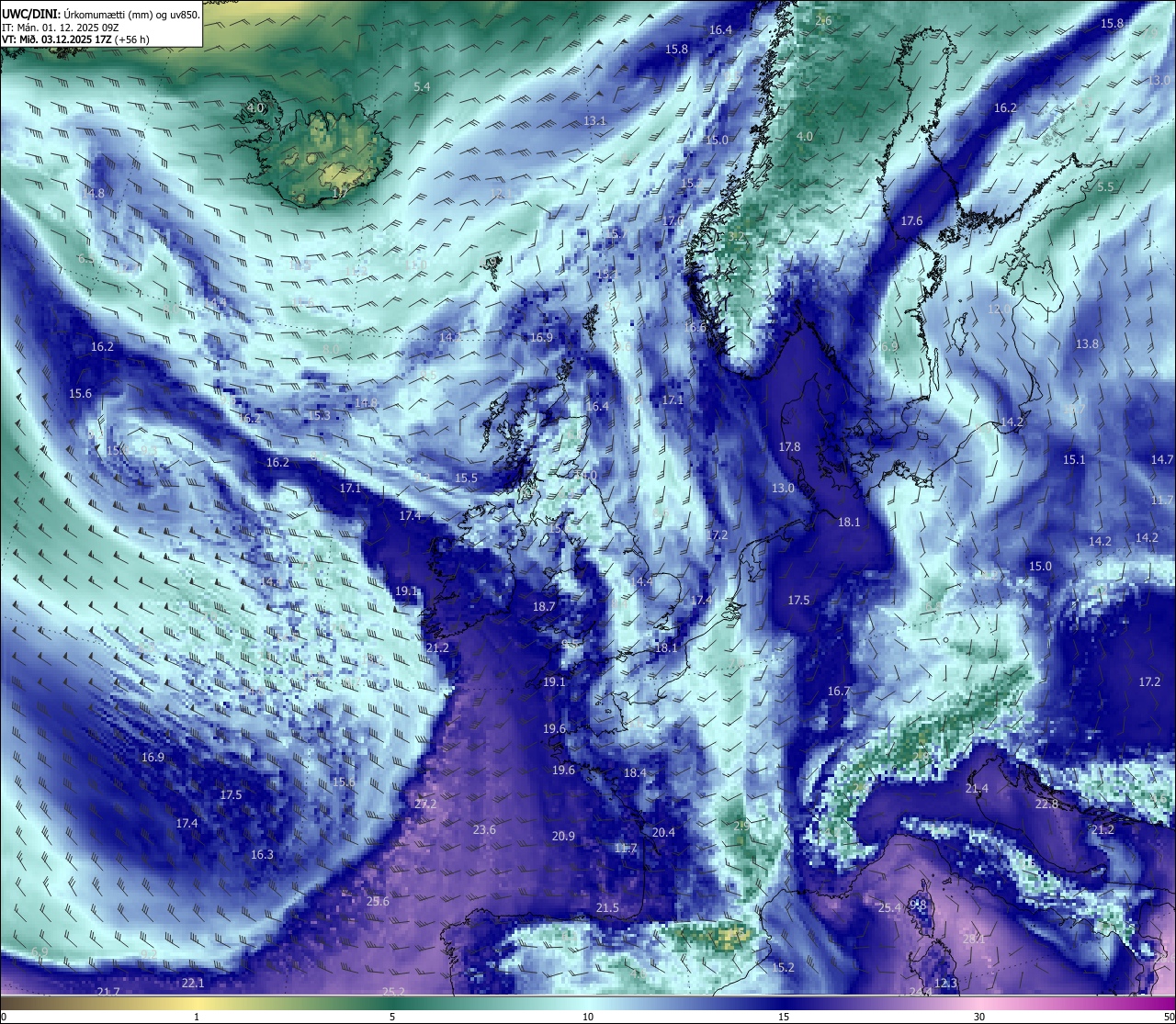Click Iceland on the map
Image resolution: width=1176 pixels, height=1024 pixels.
315,150
